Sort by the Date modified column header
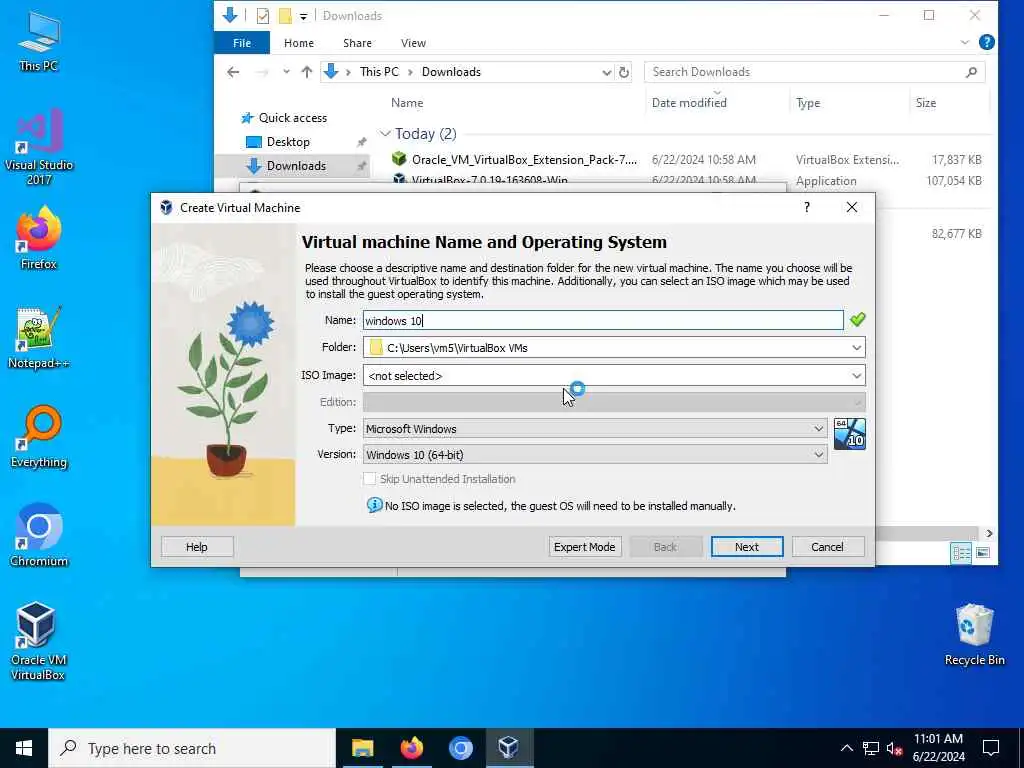 pos(689,103)
